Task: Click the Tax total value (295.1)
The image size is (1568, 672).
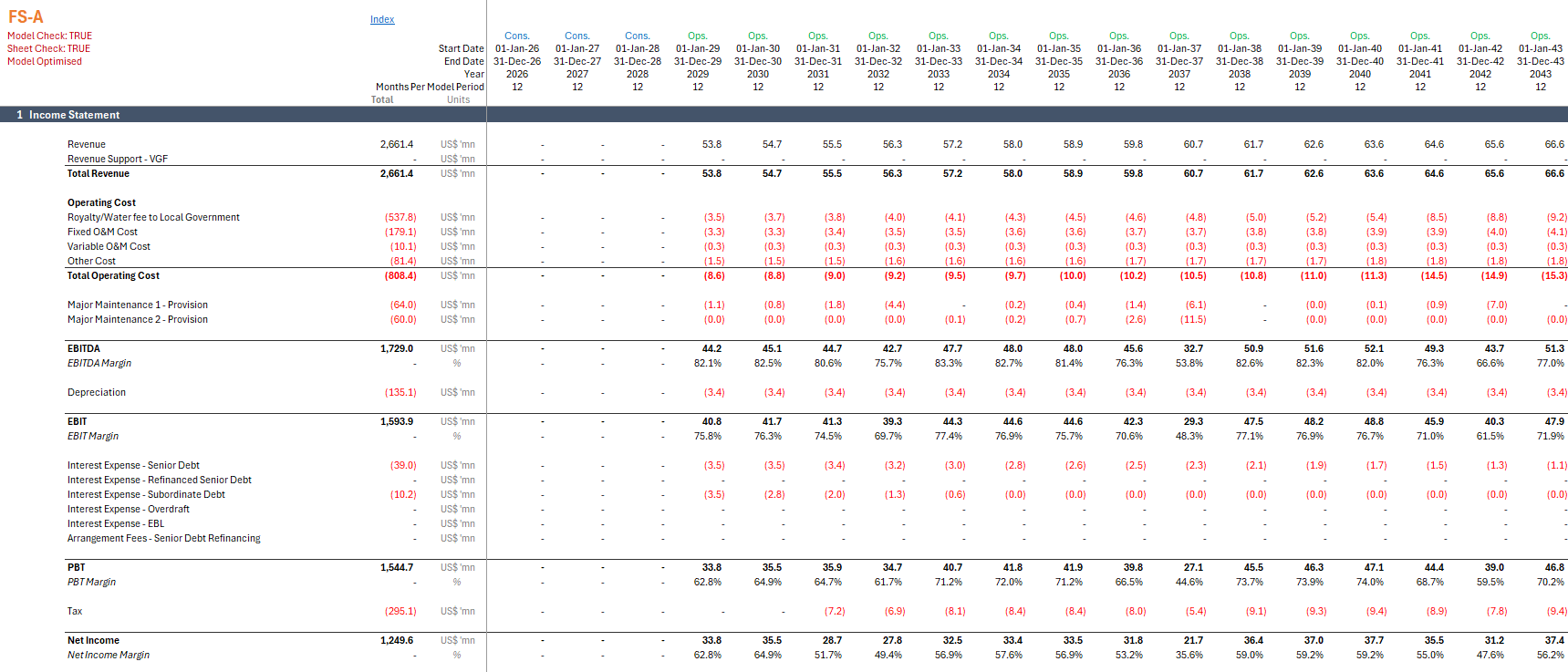Action: click(400, 611)
